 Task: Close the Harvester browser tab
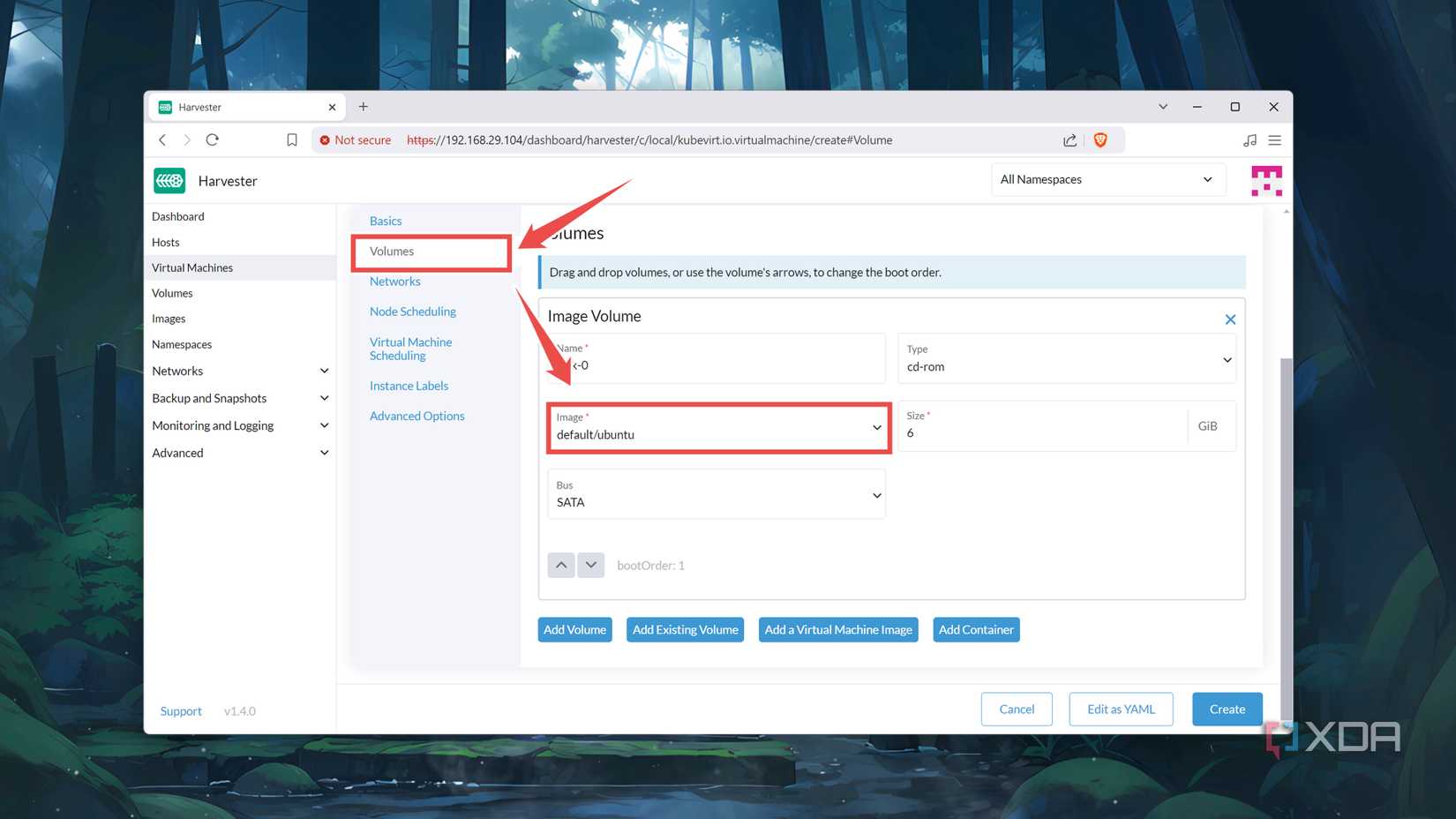[332, 107]
